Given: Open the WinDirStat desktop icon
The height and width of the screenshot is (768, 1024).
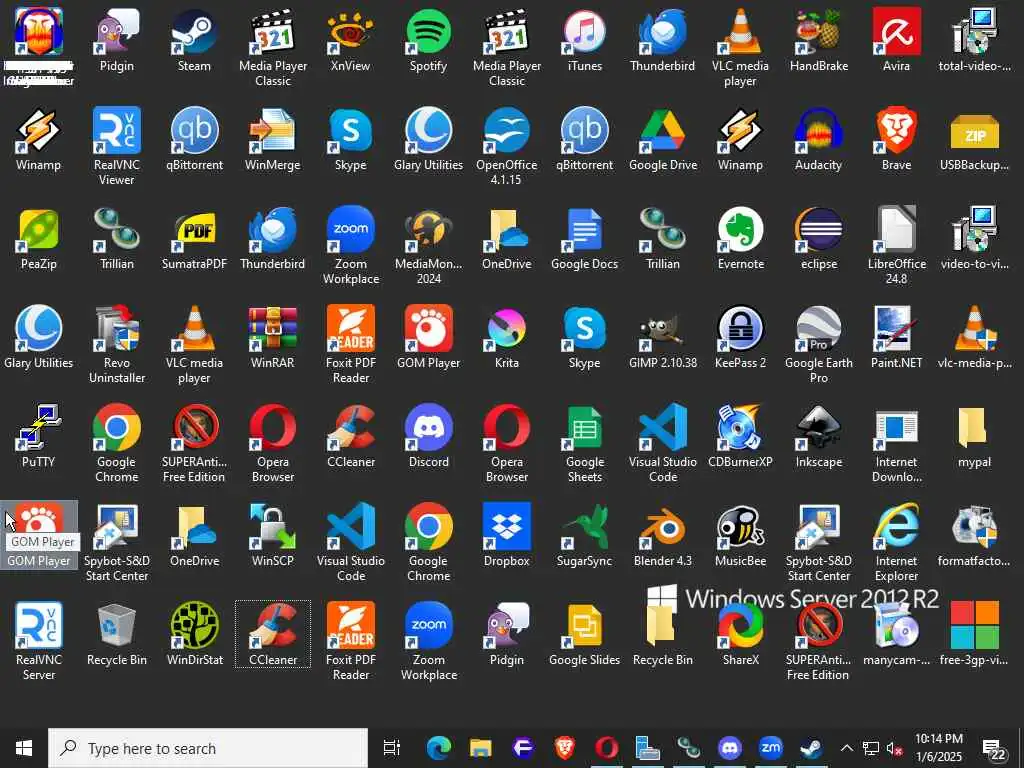Looking at the screenshot, I should pyautogui.click(x=195, y=635).
